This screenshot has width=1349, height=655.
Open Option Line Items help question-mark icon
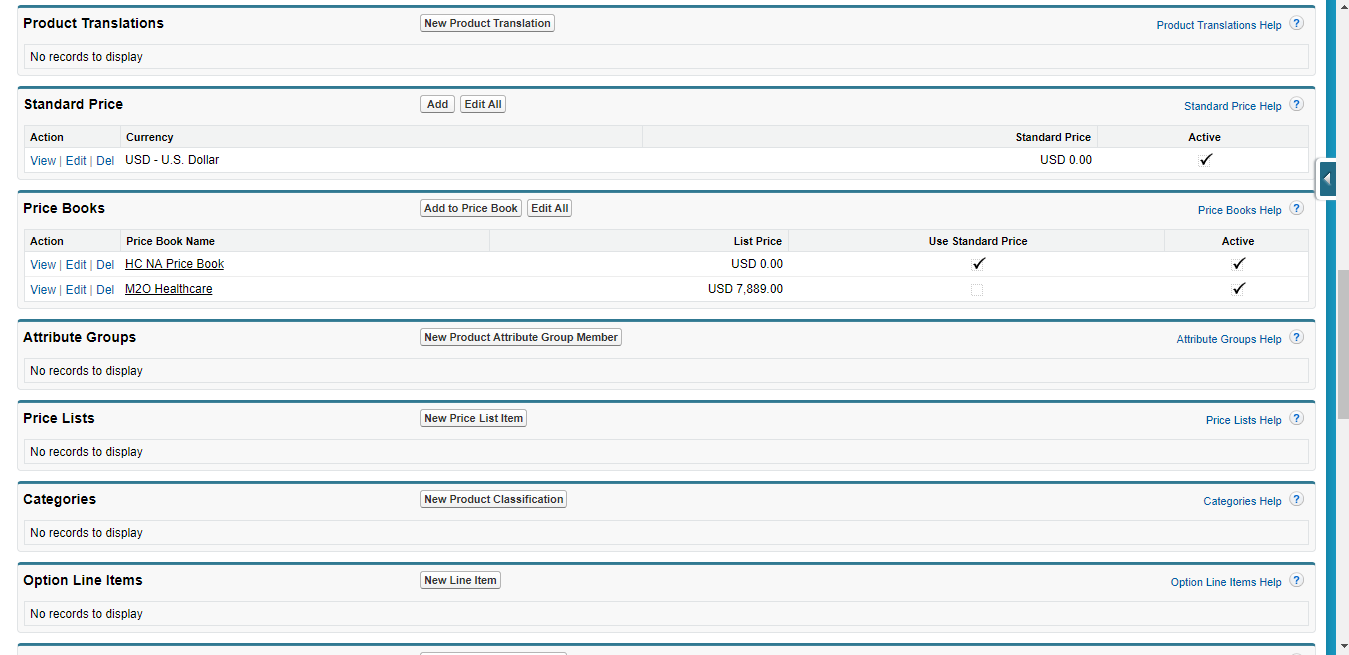1296,580
